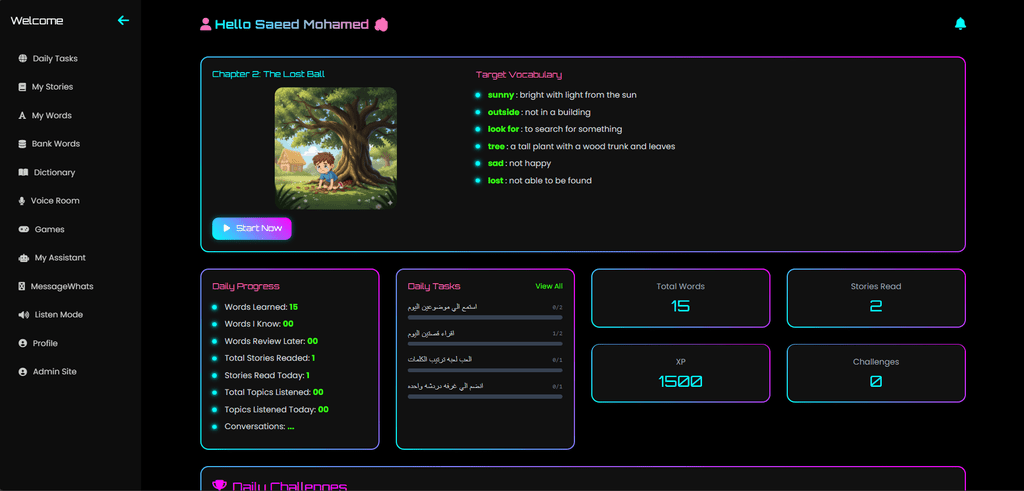Collapse sidebar with the back arrow
The height and width of the screenshot is (491, 1024).
(x=123, y=20)
